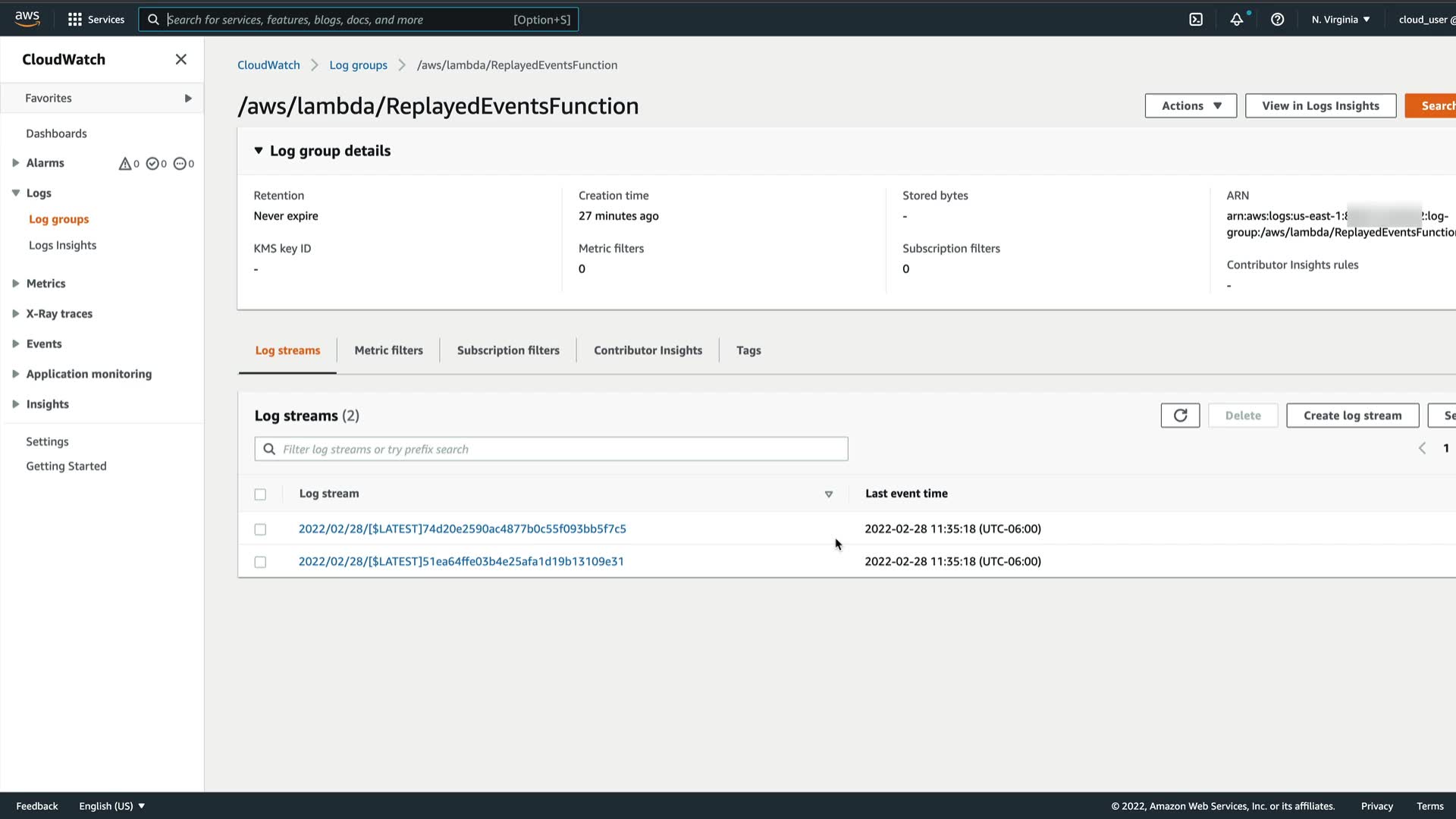Open the Actions dropdown
The width and height of the screenshot is (1456, 819).
[x=1191, y=106]
